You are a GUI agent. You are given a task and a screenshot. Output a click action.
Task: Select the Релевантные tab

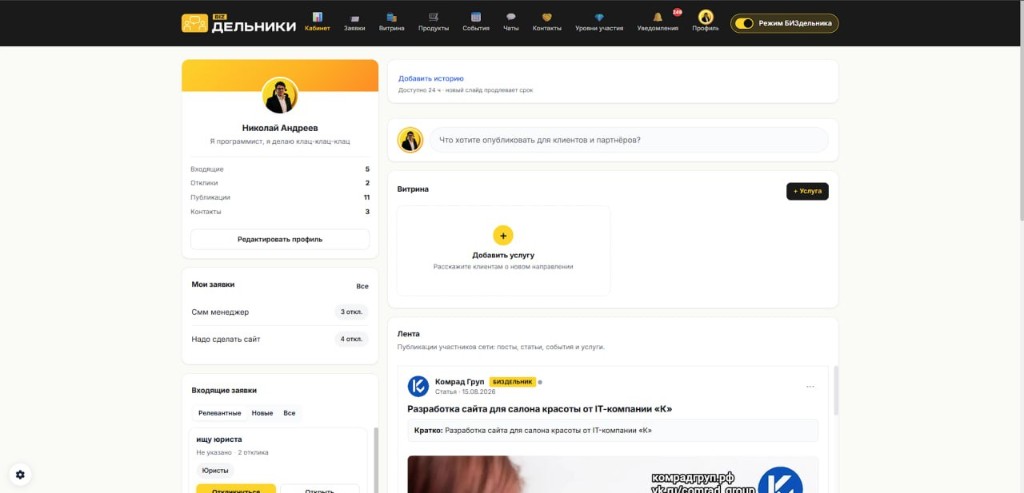(219, 413)
